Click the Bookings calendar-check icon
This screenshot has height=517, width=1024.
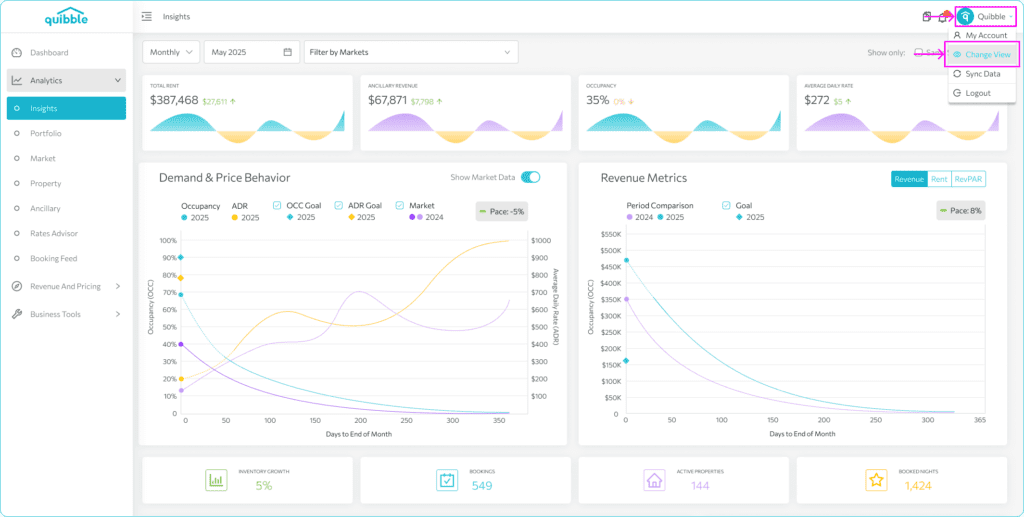447,480
